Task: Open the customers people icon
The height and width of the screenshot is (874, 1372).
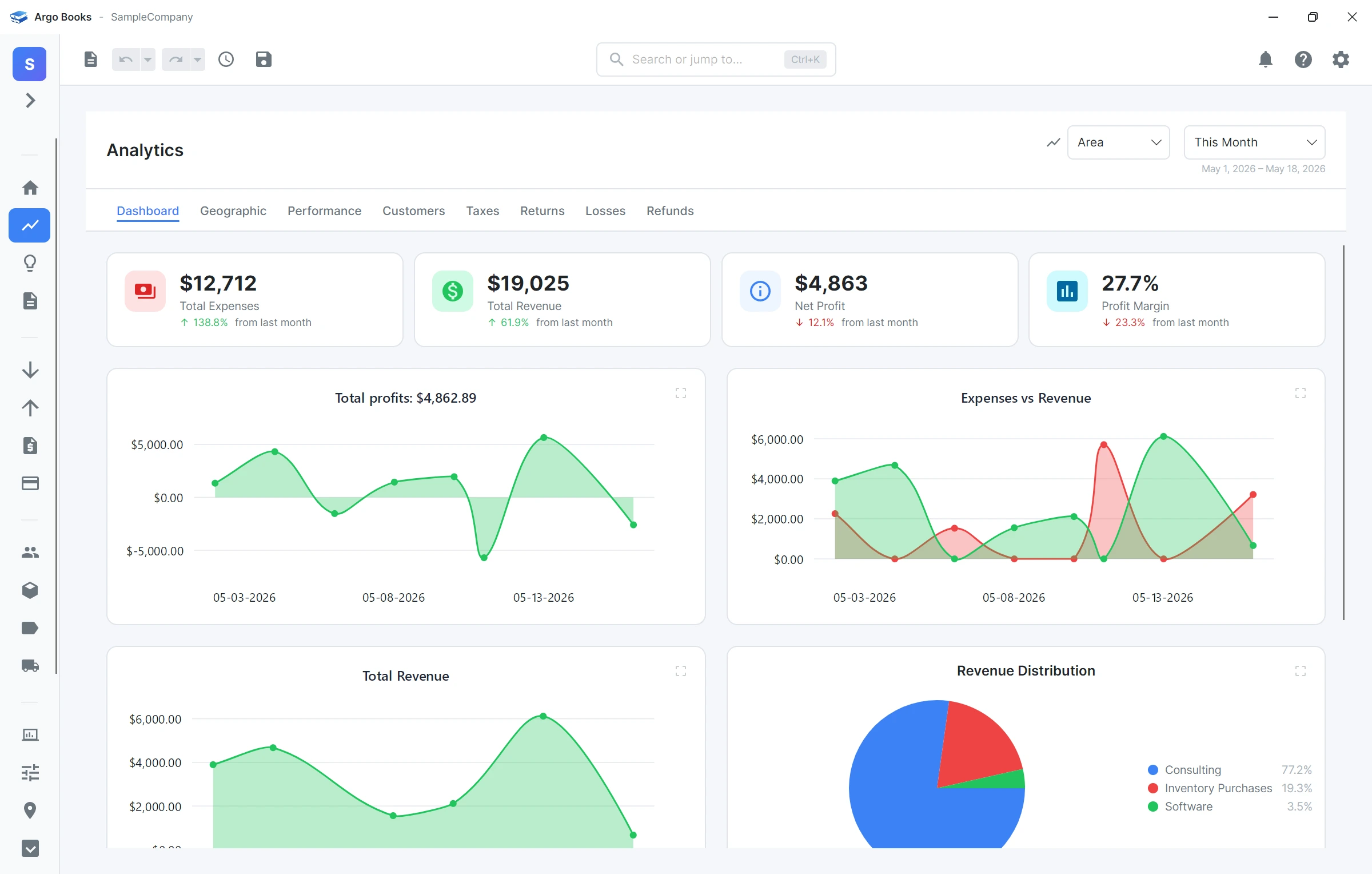Action: [30, 553]
